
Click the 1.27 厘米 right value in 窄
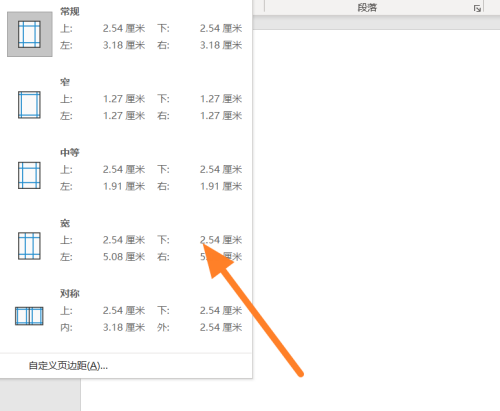pyautogui.click(x=221, y=116)
